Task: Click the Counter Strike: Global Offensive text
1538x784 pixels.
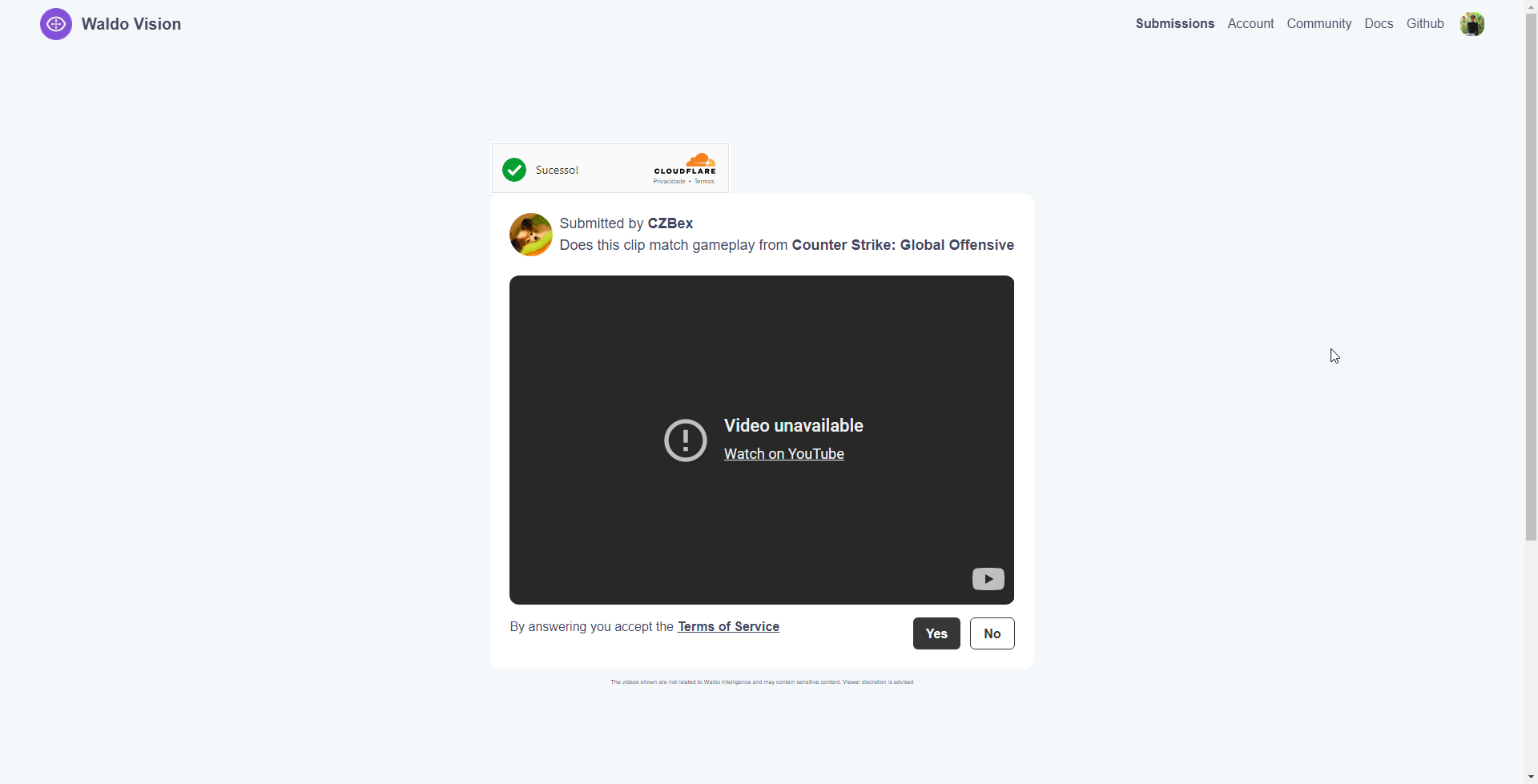Action: [x=903, y=245]
